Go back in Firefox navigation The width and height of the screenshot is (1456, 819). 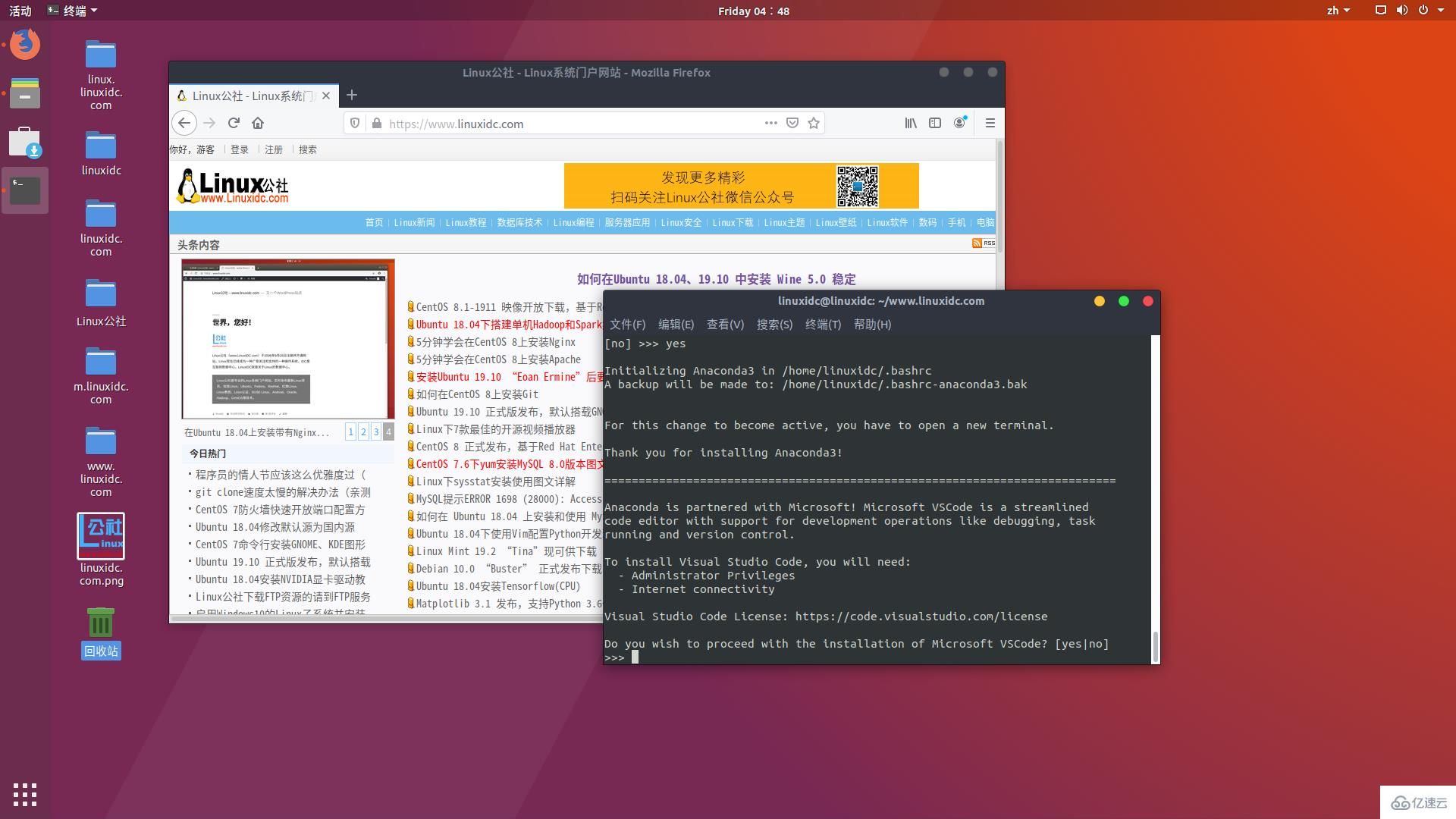pyautogui.click(x=184, y=123)
